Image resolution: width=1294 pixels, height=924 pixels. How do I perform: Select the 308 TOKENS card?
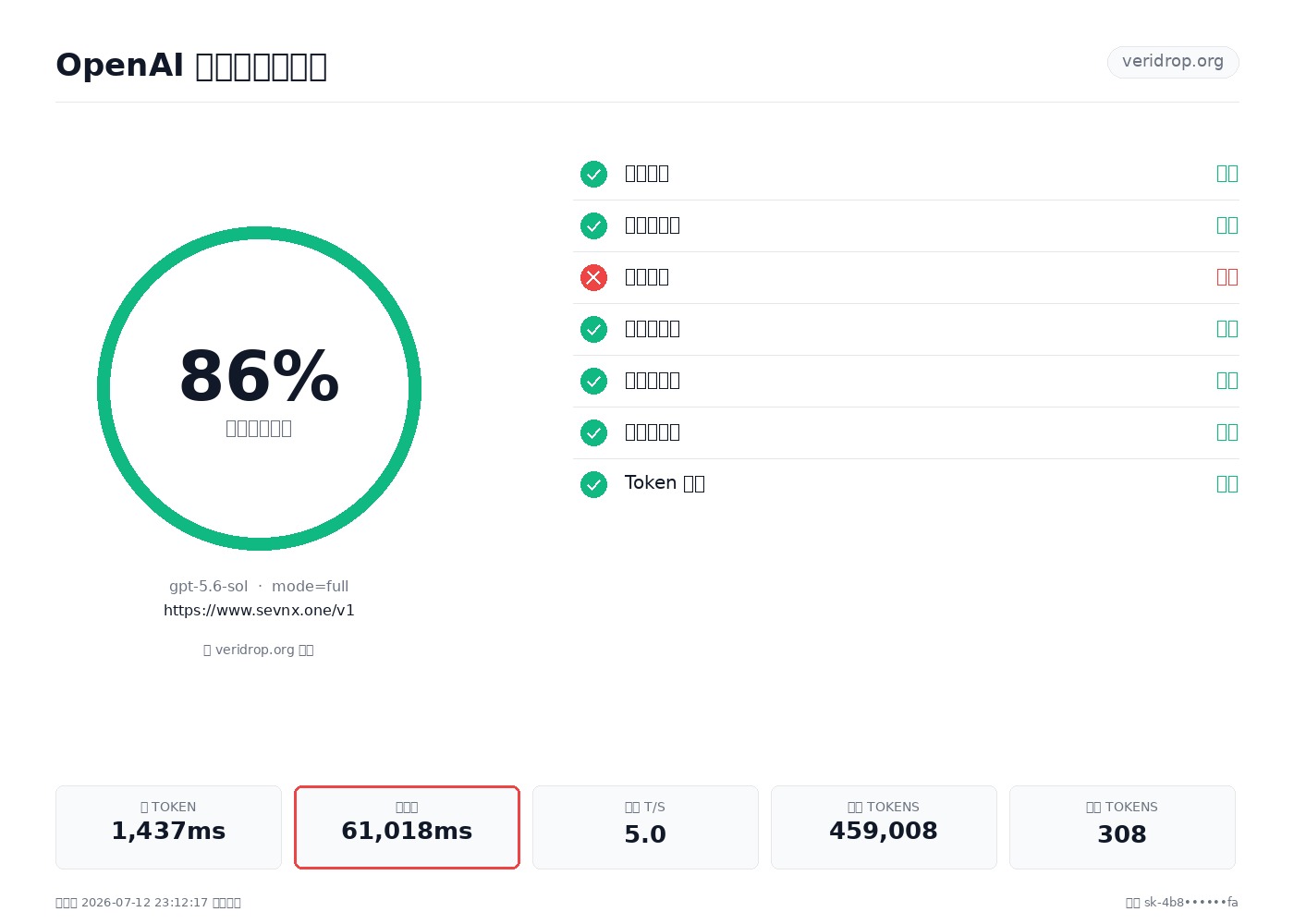[x=1122, y=827]
